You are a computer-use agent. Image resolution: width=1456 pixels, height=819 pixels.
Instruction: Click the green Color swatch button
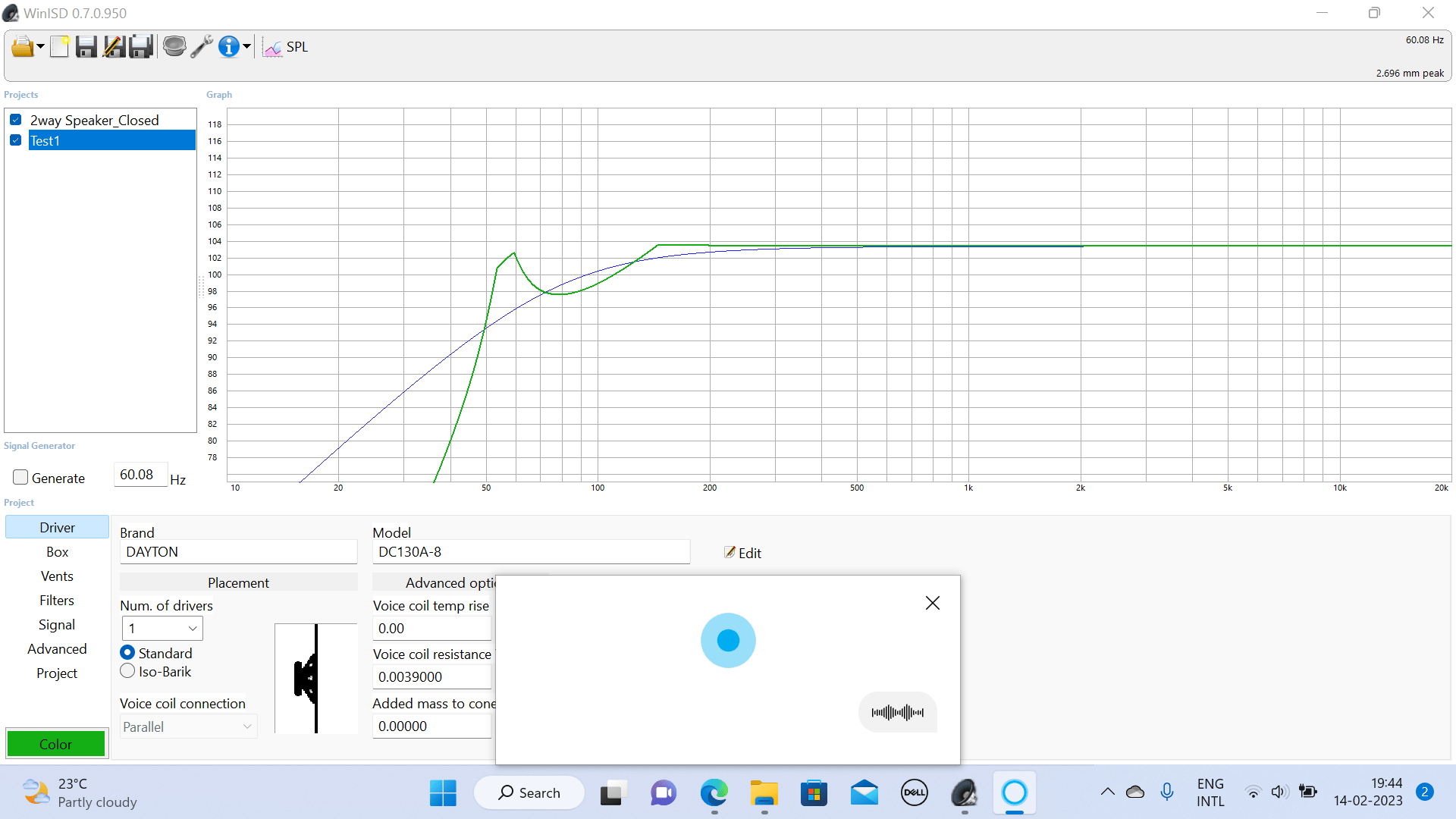(55, 744)
